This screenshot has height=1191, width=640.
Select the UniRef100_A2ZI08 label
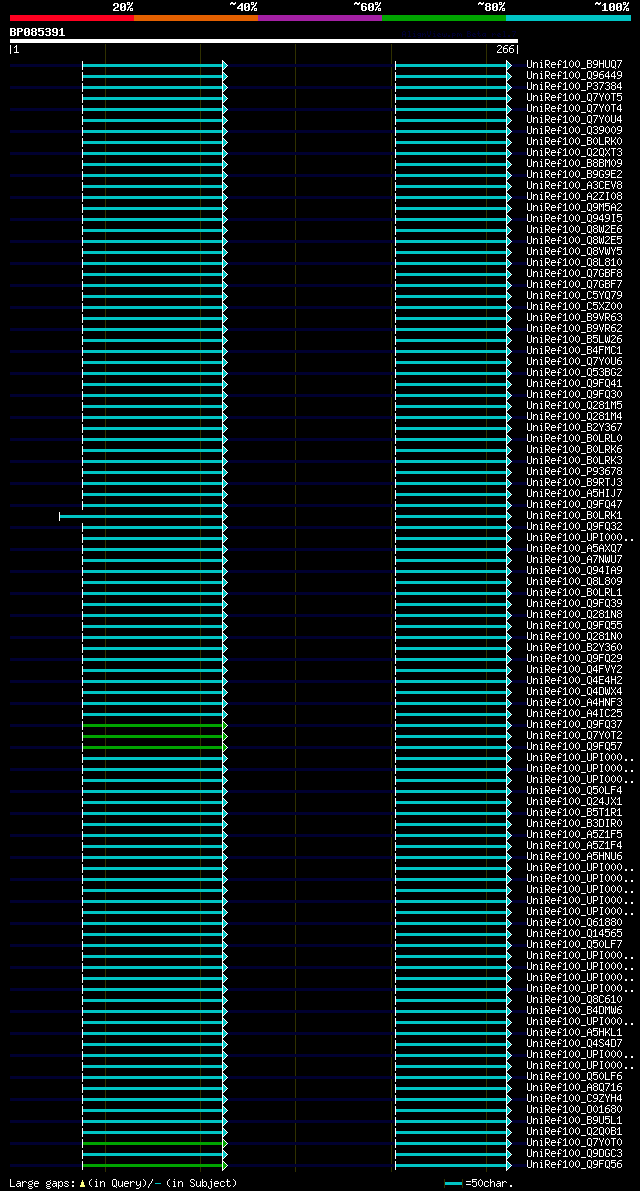[574, 197]
